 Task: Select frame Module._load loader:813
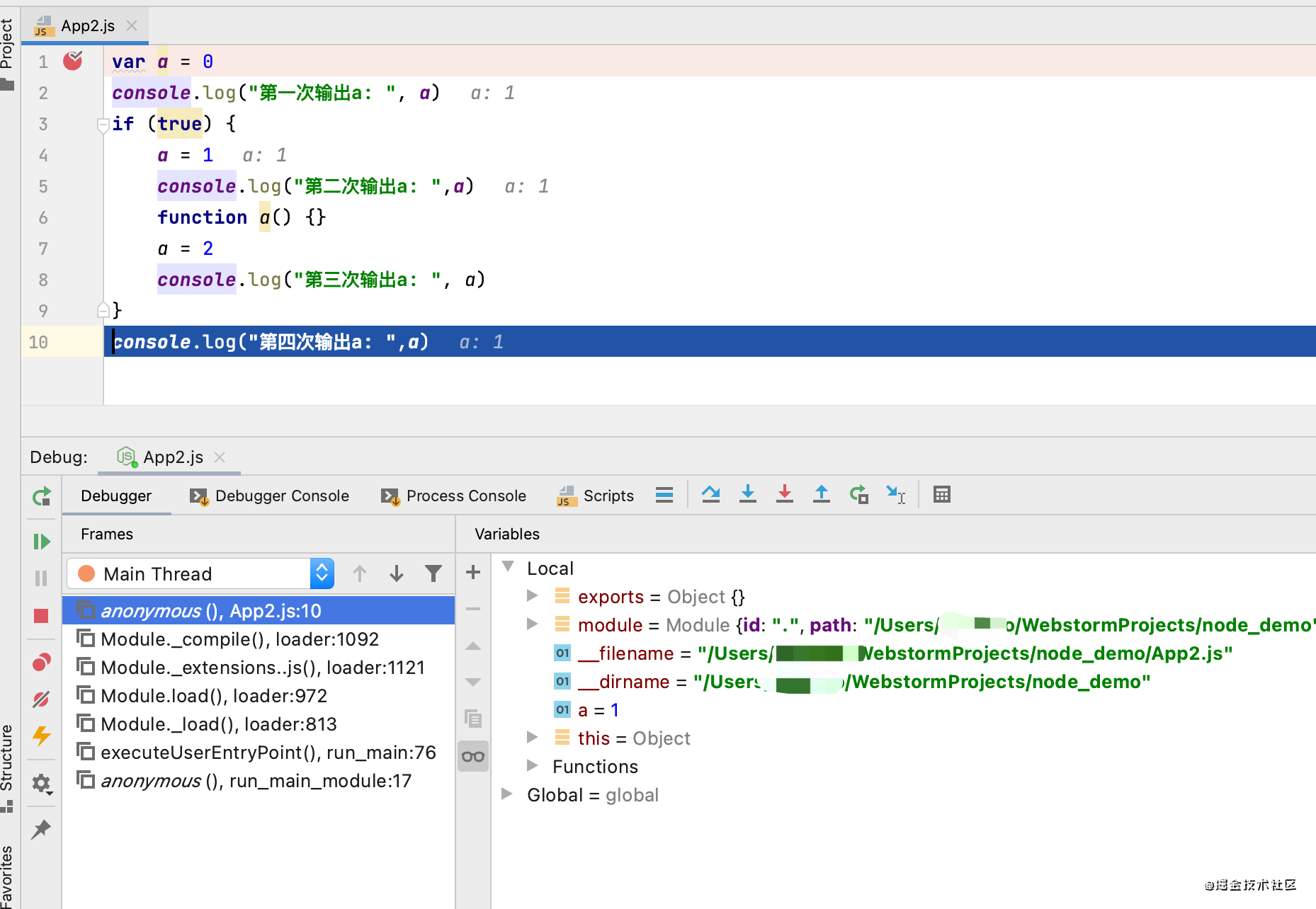pos(259,724)
